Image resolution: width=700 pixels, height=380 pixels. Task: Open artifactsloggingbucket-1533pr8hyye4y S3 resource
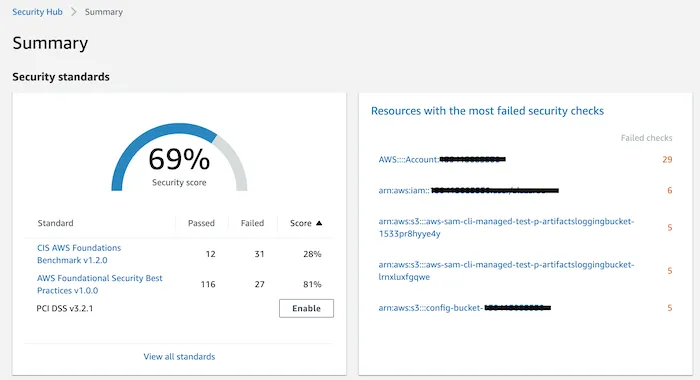(506, 227)
